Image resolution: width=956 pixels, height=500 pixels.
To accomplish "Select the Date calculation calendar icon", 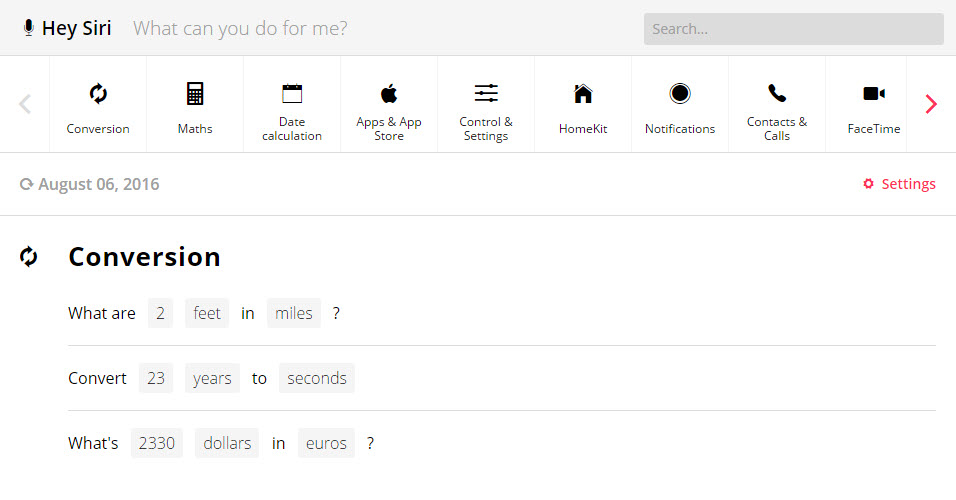I will point(292,94).
